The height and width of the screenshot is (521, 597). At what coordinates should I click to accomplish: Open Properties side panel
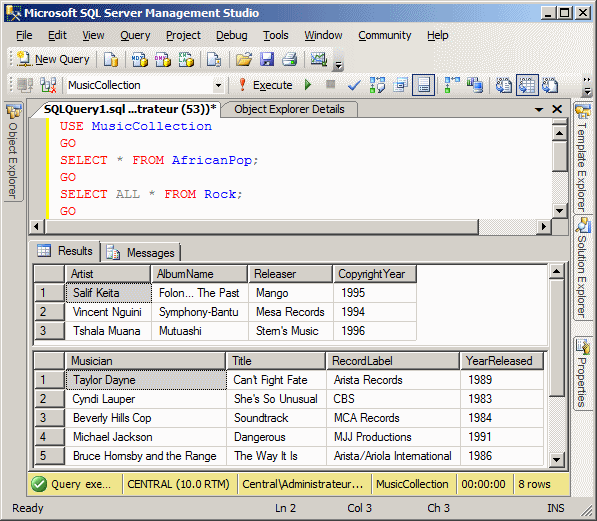pyautogui.click(x=583, y=373)
